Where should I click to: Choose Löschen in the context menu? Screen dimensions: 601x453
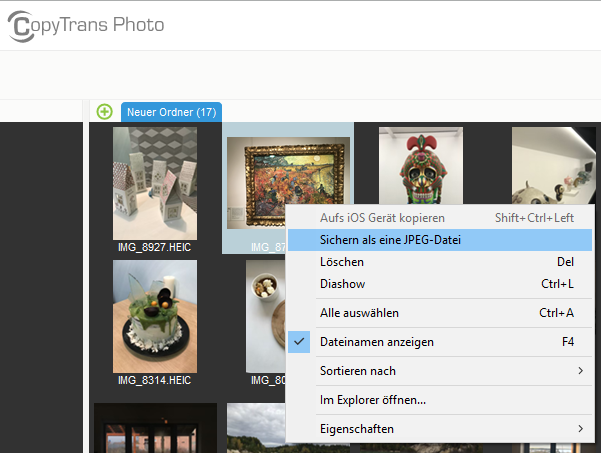[440, 262]
